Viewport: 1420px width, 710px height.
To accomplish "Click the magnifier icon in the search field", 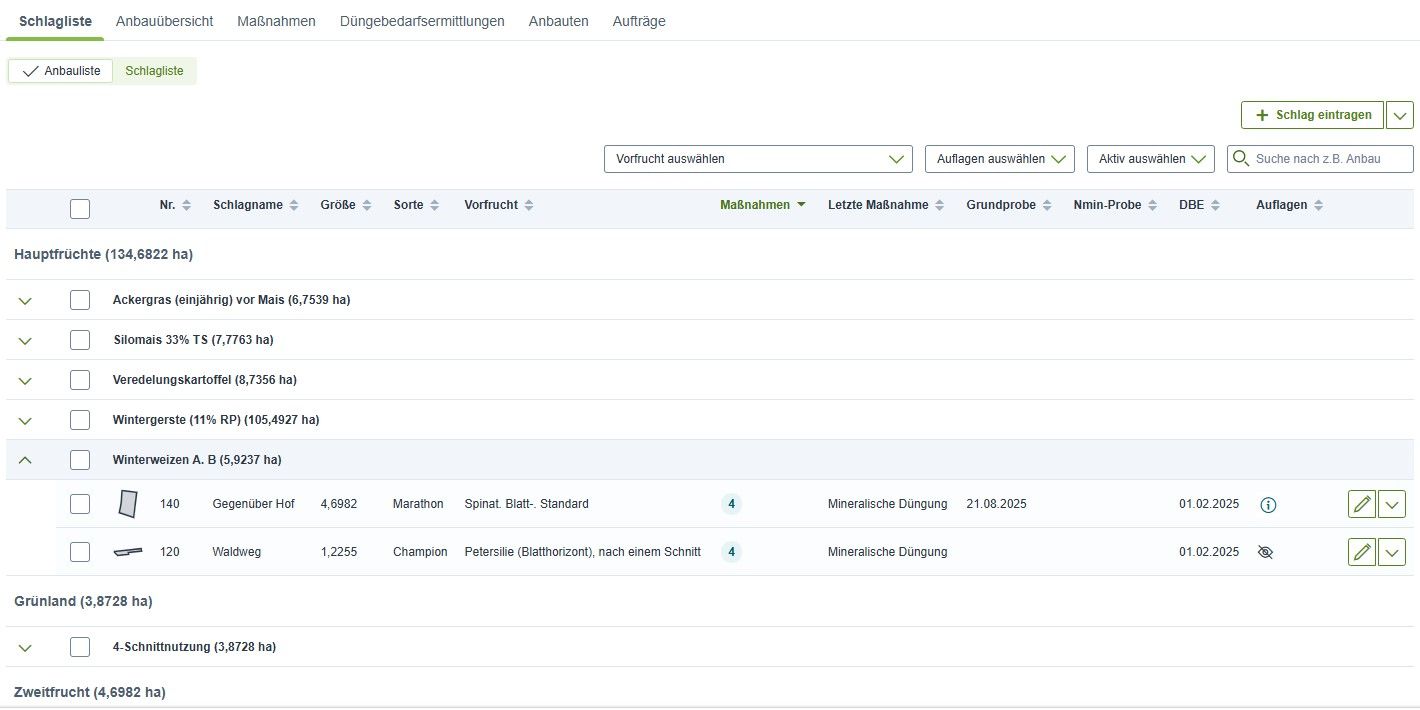I will (x=1241, y=159).
